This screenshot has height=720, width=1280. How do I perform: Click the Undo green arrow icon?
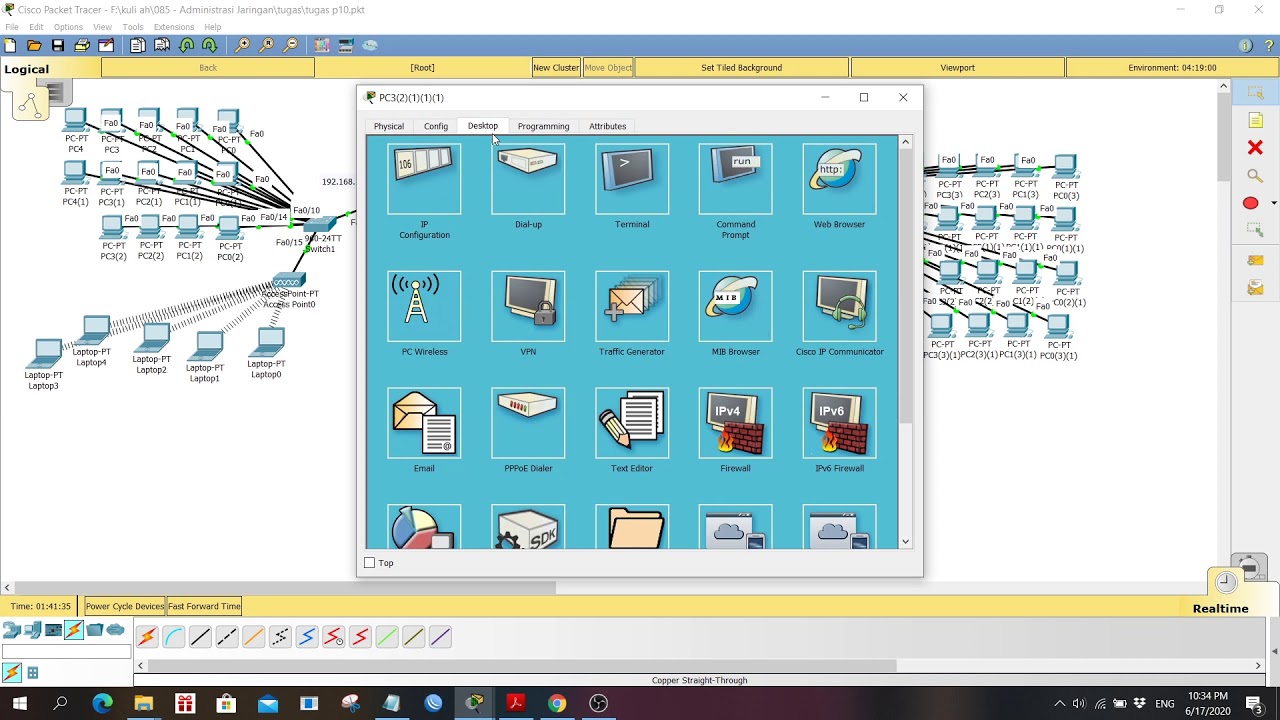point(187,45)
